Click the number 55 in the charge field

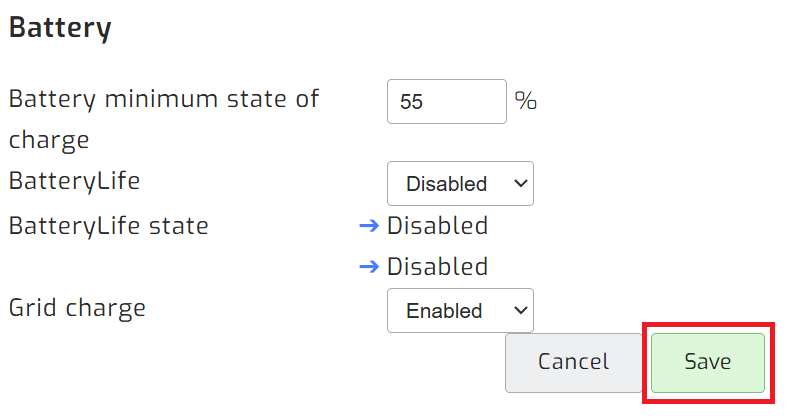411,102
